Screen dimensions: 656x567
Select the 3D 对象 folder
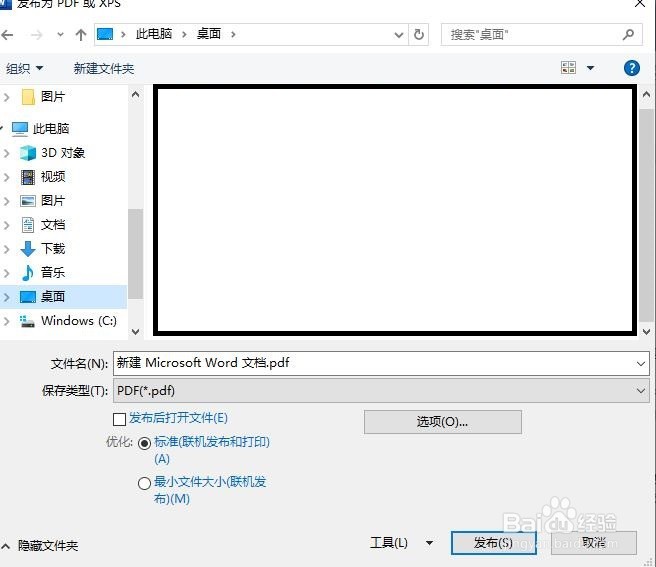53,153
